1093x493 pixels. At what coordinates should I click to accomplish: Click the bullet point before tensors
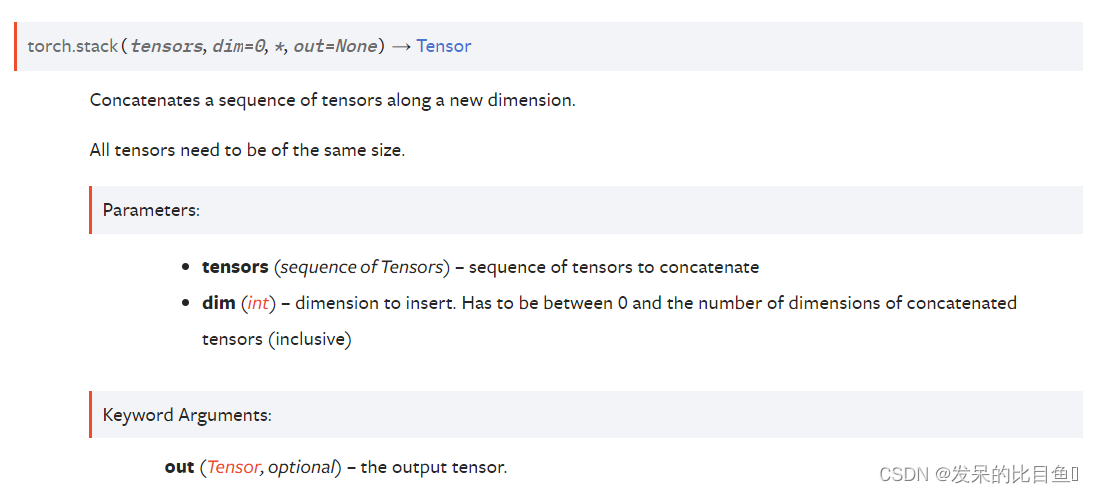185,267
